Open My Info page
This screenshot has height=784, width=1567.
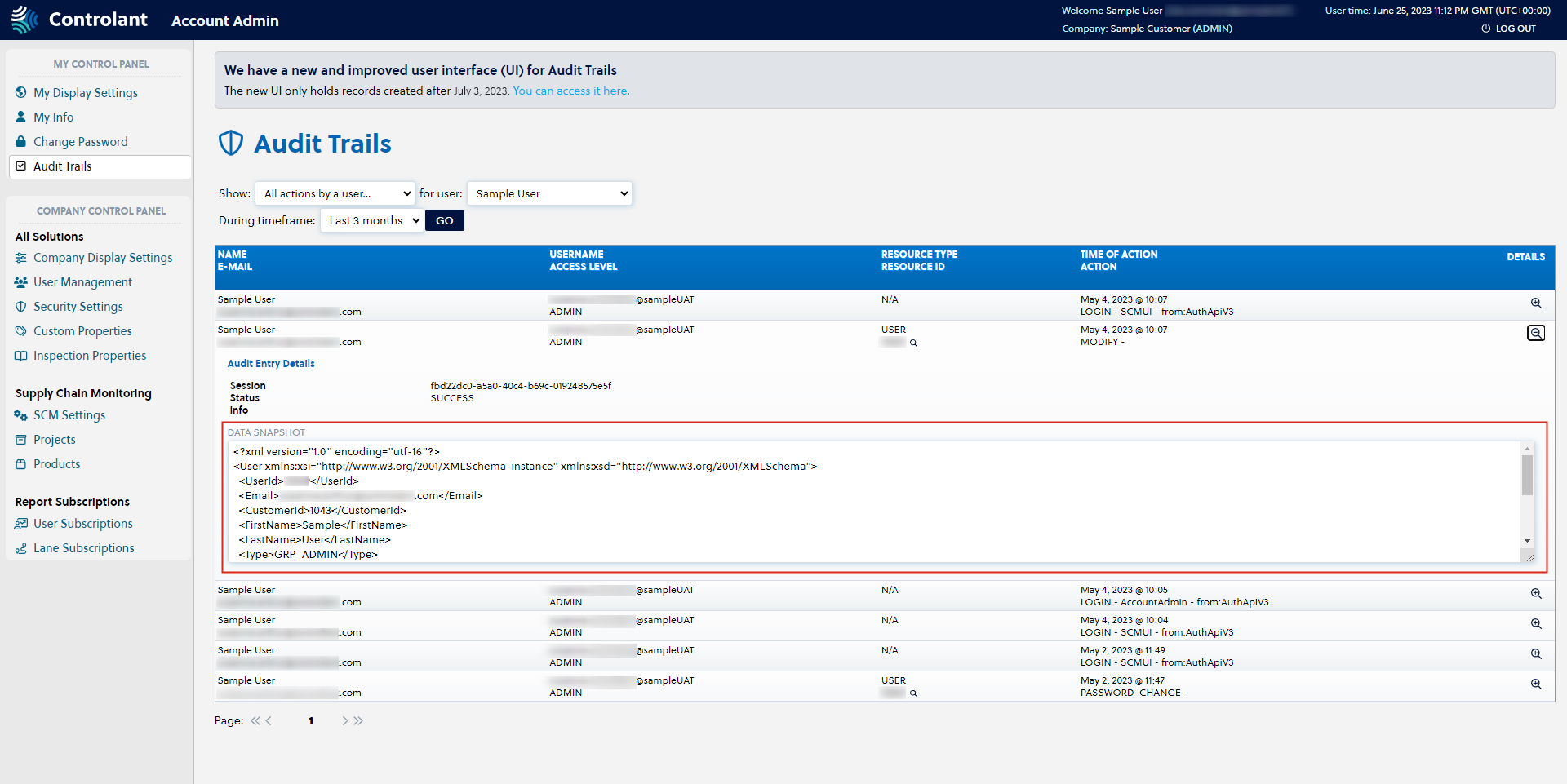[x=53, y=117]
